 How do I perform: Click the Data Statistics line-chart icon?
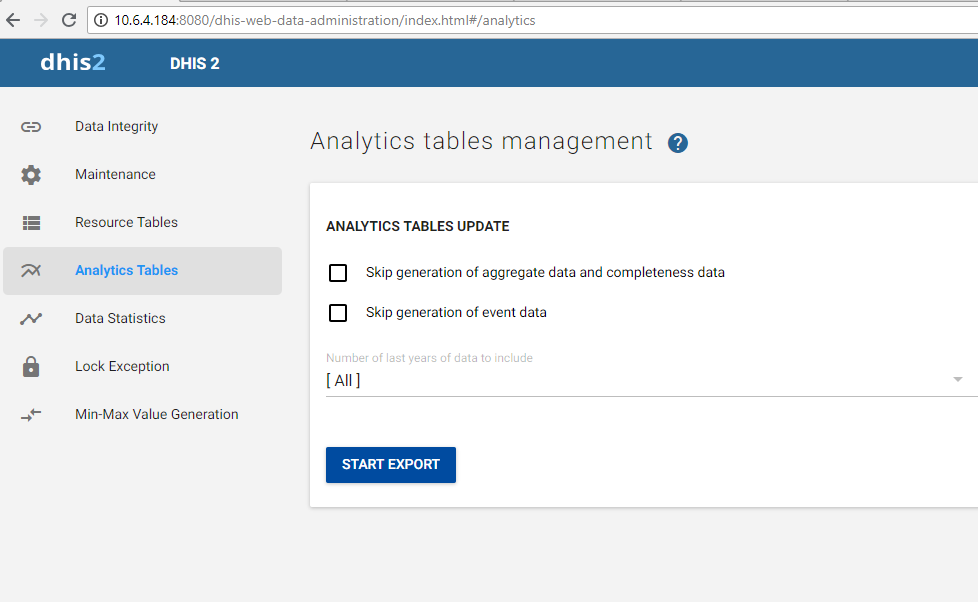click(x=31, y=319)
